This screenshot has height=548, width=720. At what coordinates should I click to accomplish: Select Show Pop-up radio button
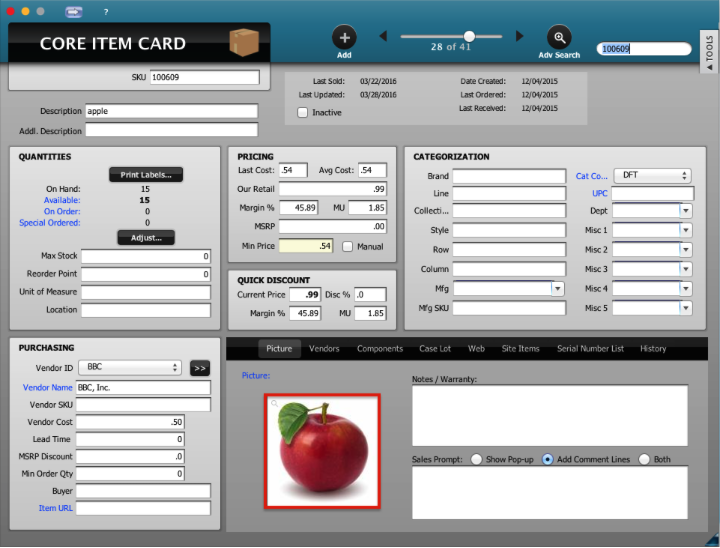(476, 459)
